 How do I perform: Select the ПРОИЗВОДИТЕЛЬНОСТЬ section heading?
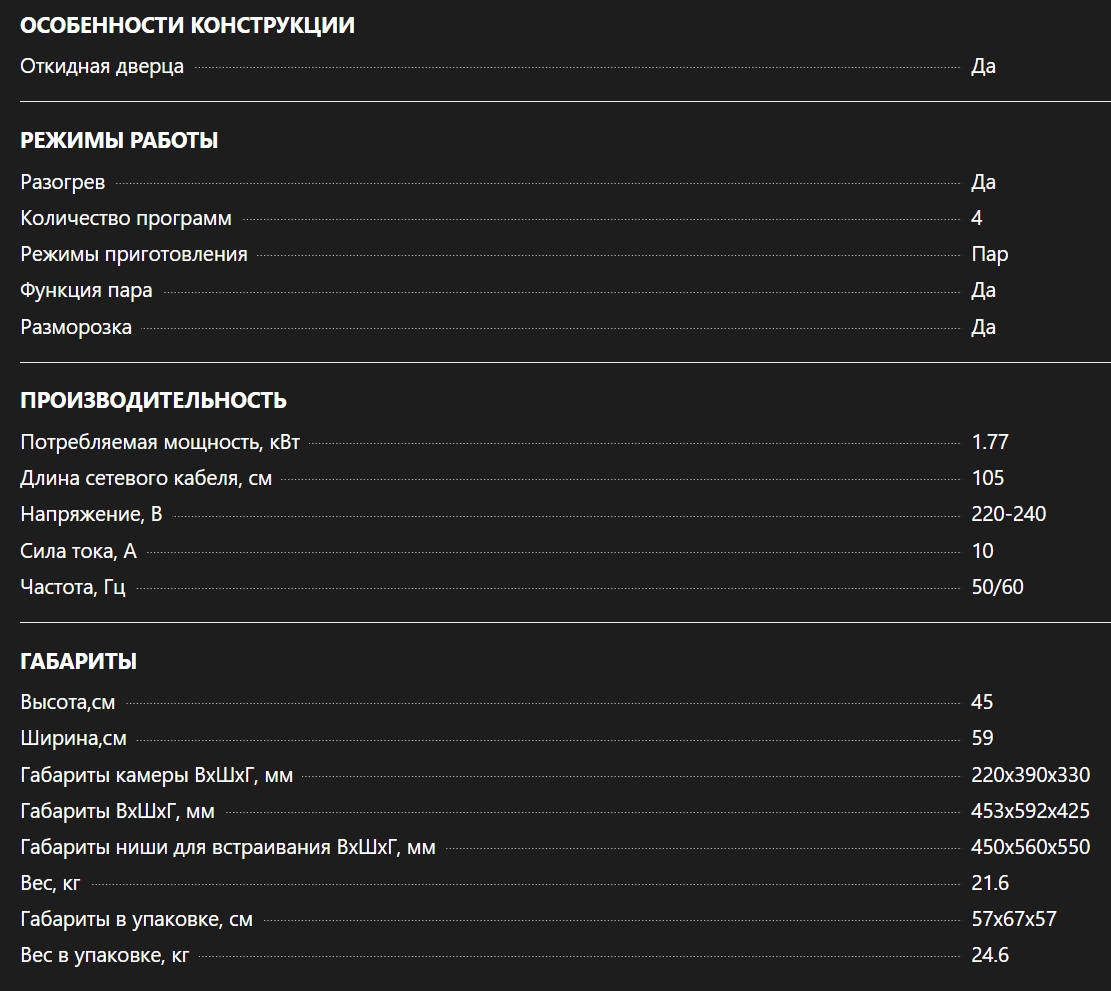coord(153,401)
